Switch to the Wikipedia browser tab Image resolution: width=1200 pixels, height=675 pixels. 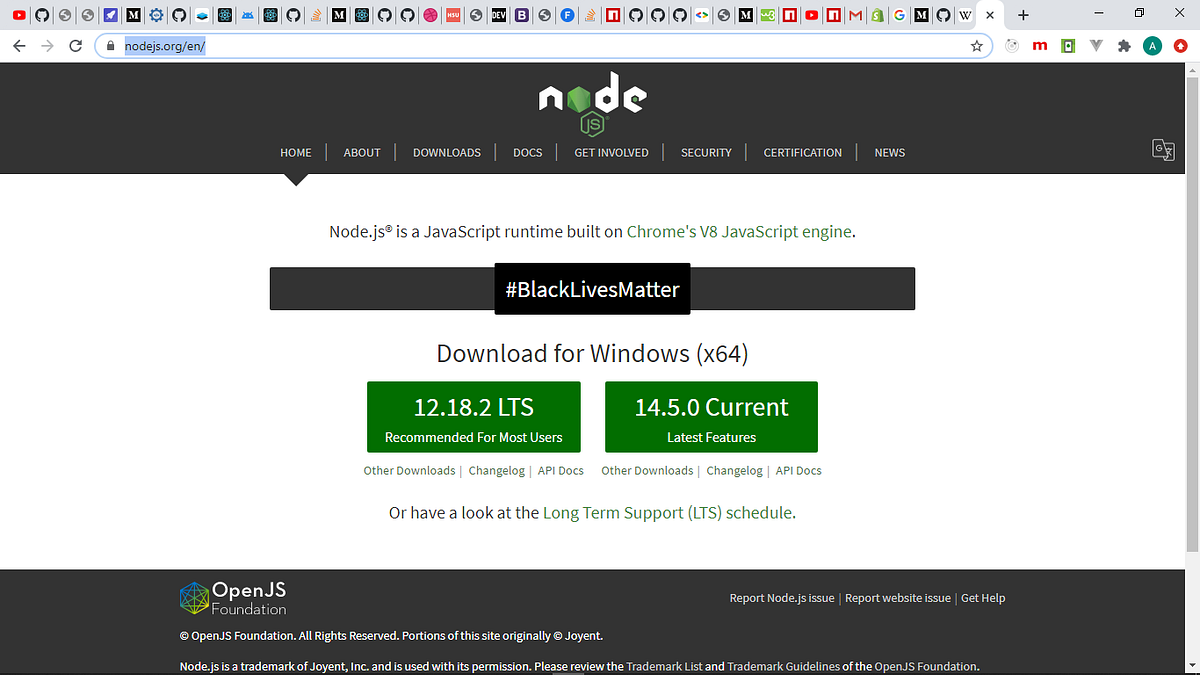965,14
